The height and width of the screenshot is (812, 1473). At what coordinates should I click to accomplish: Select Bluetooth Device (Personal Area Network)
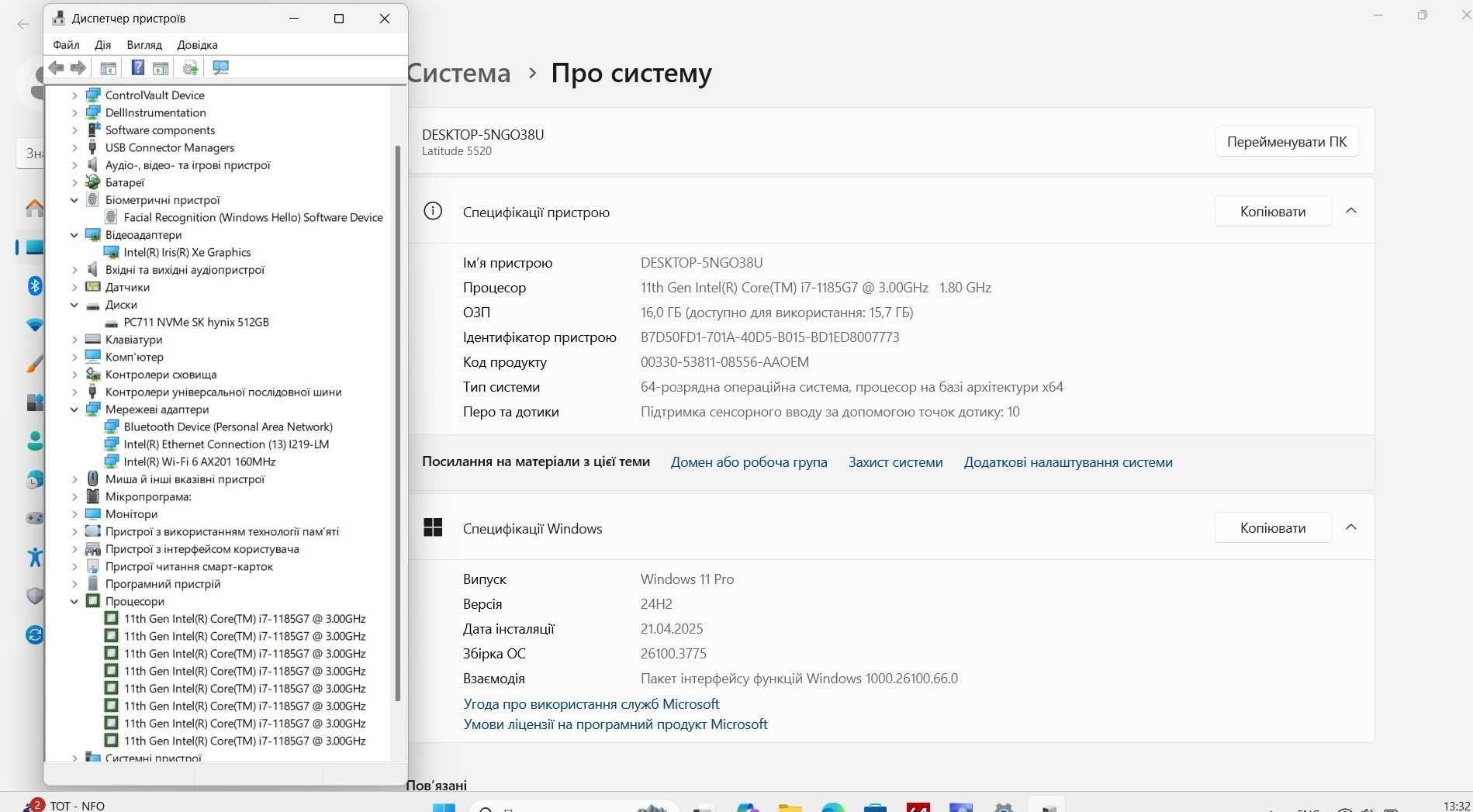pyautogui.click(x=228, y=427)
